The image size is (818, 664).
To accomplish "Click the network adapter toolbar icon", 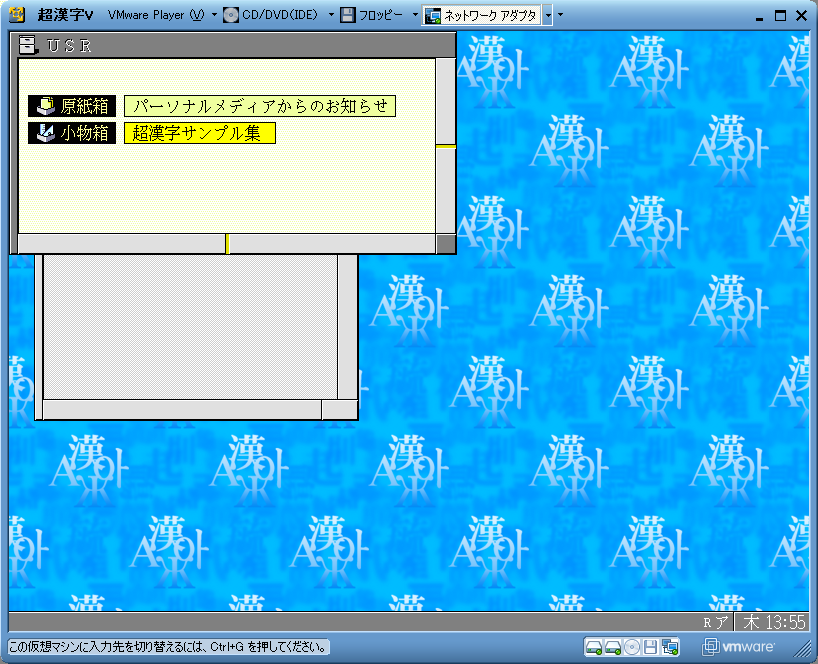I will pyautogui.click(x=433, y=15).
